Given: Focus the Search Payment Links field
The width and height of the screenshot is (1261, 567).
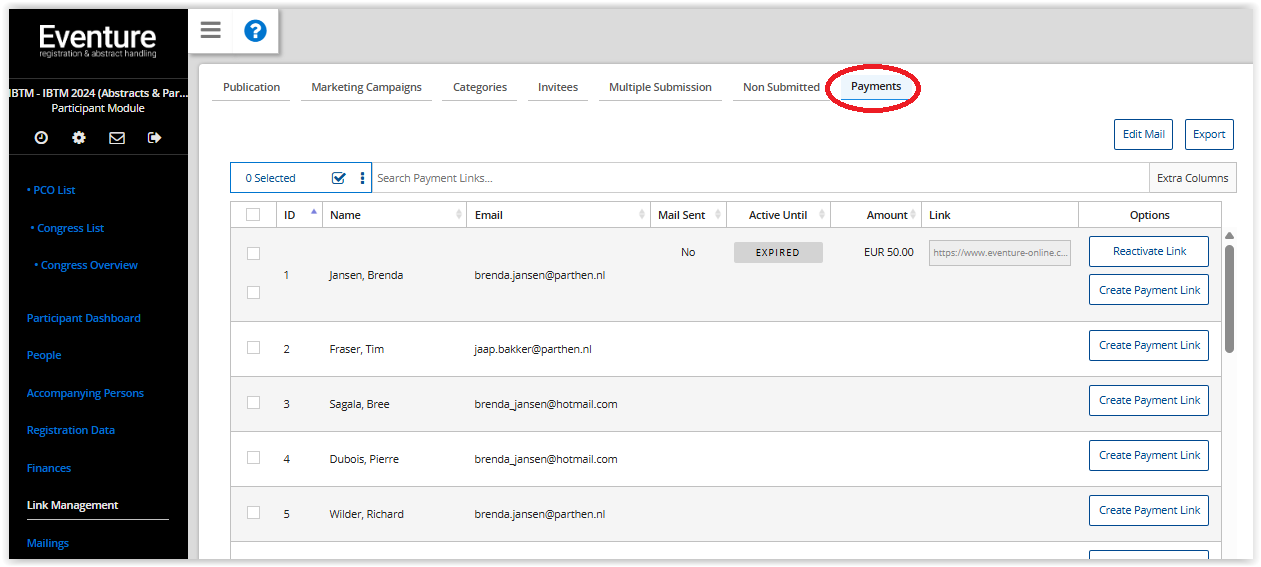Looking at the screenshot, I should (x=760, y=178).
